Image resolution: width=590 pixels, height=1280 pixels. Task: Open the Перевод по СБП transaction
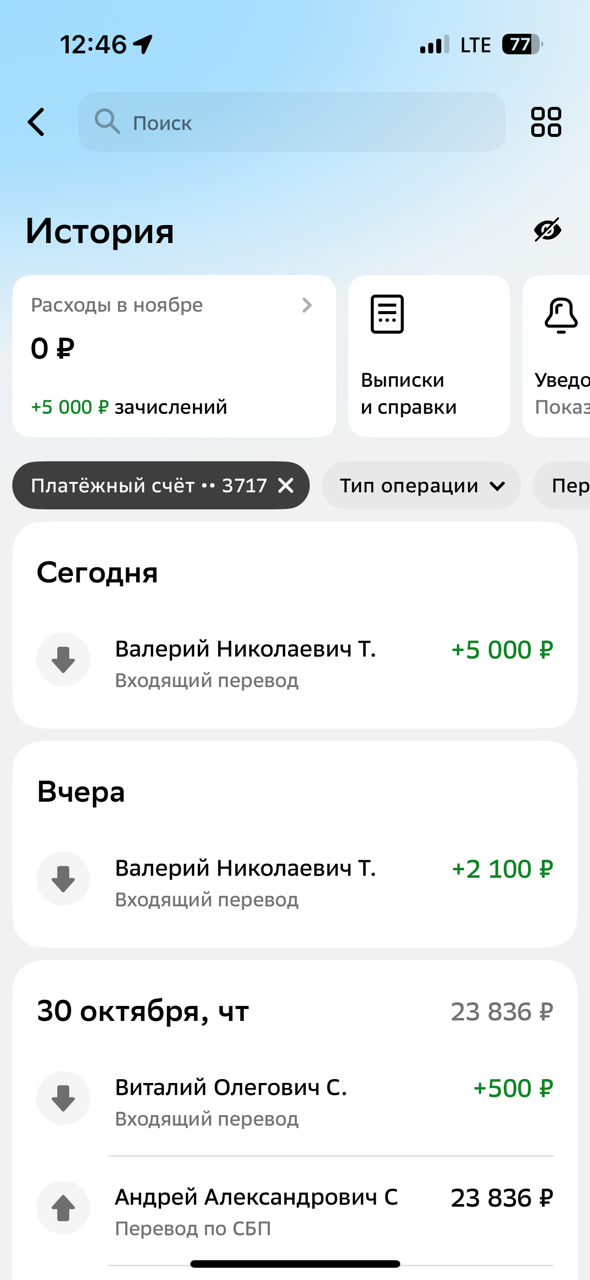click(x=295, y=1207)
